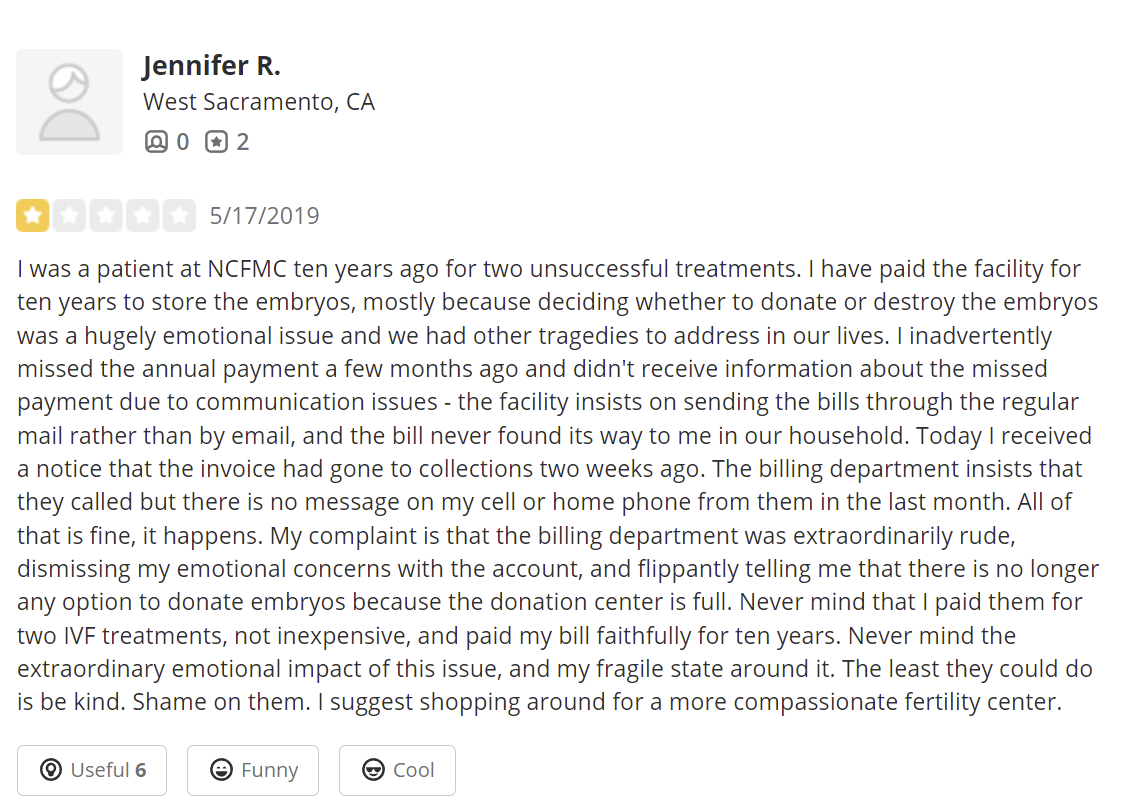Click the Funny laughing face icon
The width and height of the screenshot is (1124, 805).
(x=221, y=770)
